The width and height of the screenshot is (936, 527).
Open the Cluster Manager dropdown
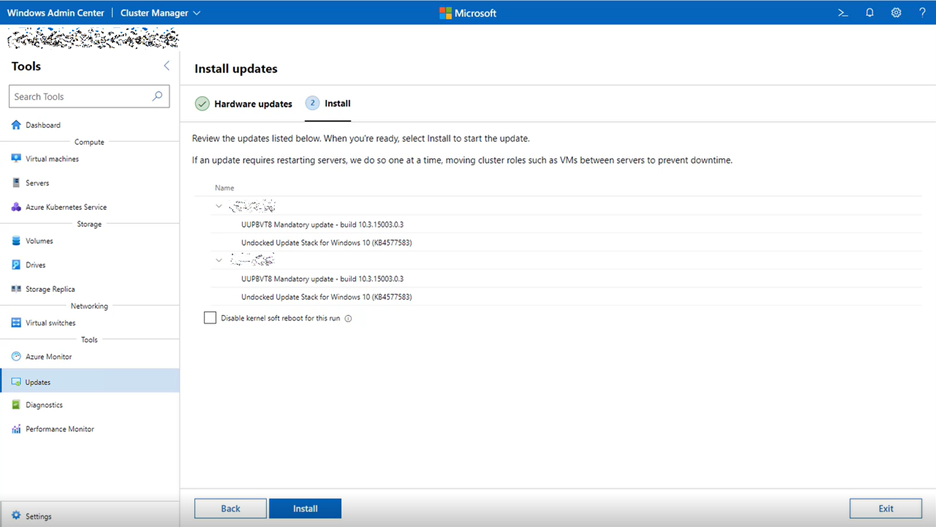(160, 13)
